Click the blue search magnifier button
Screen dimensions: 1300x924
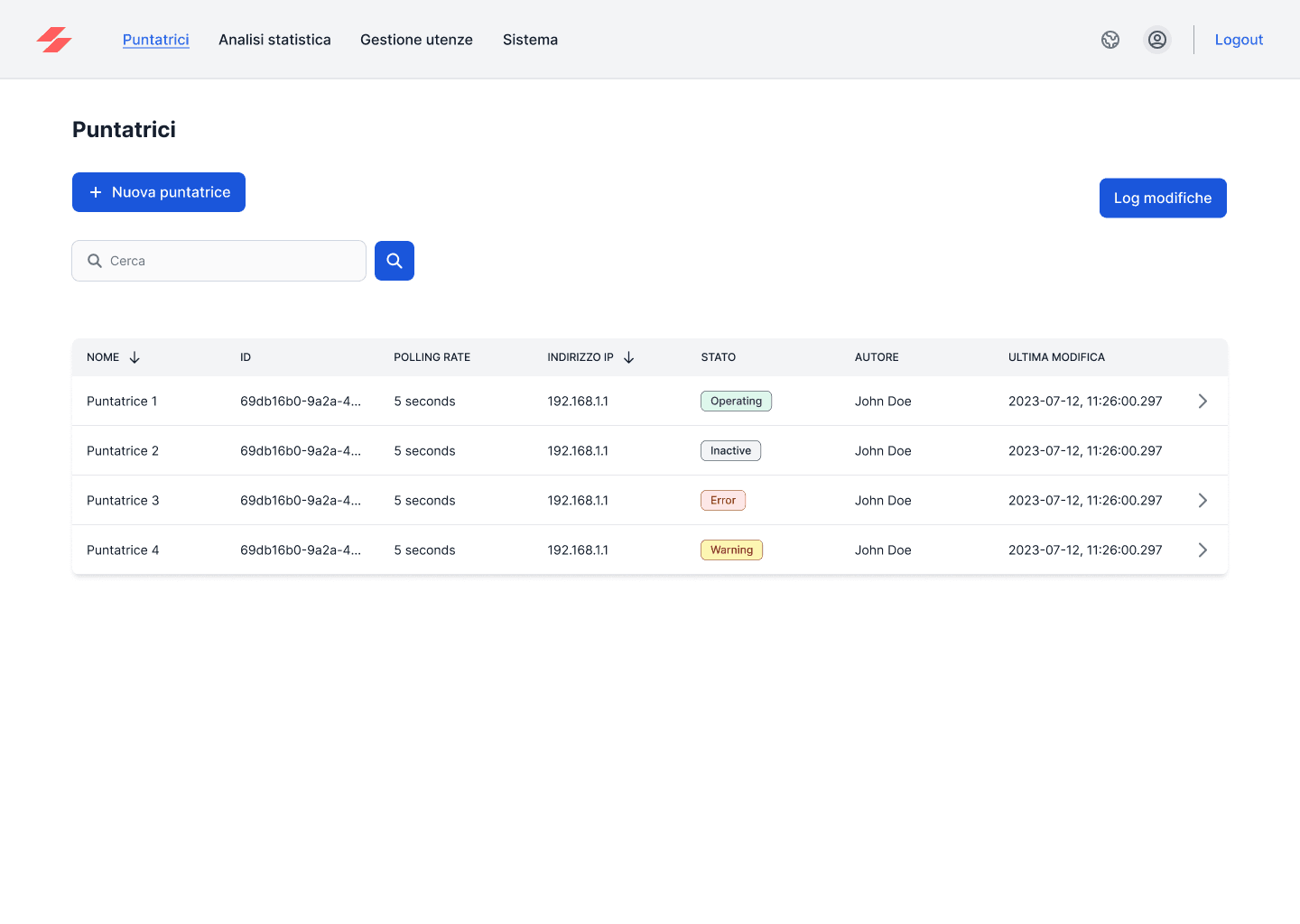pyautogui.click(x=395, y=261)
